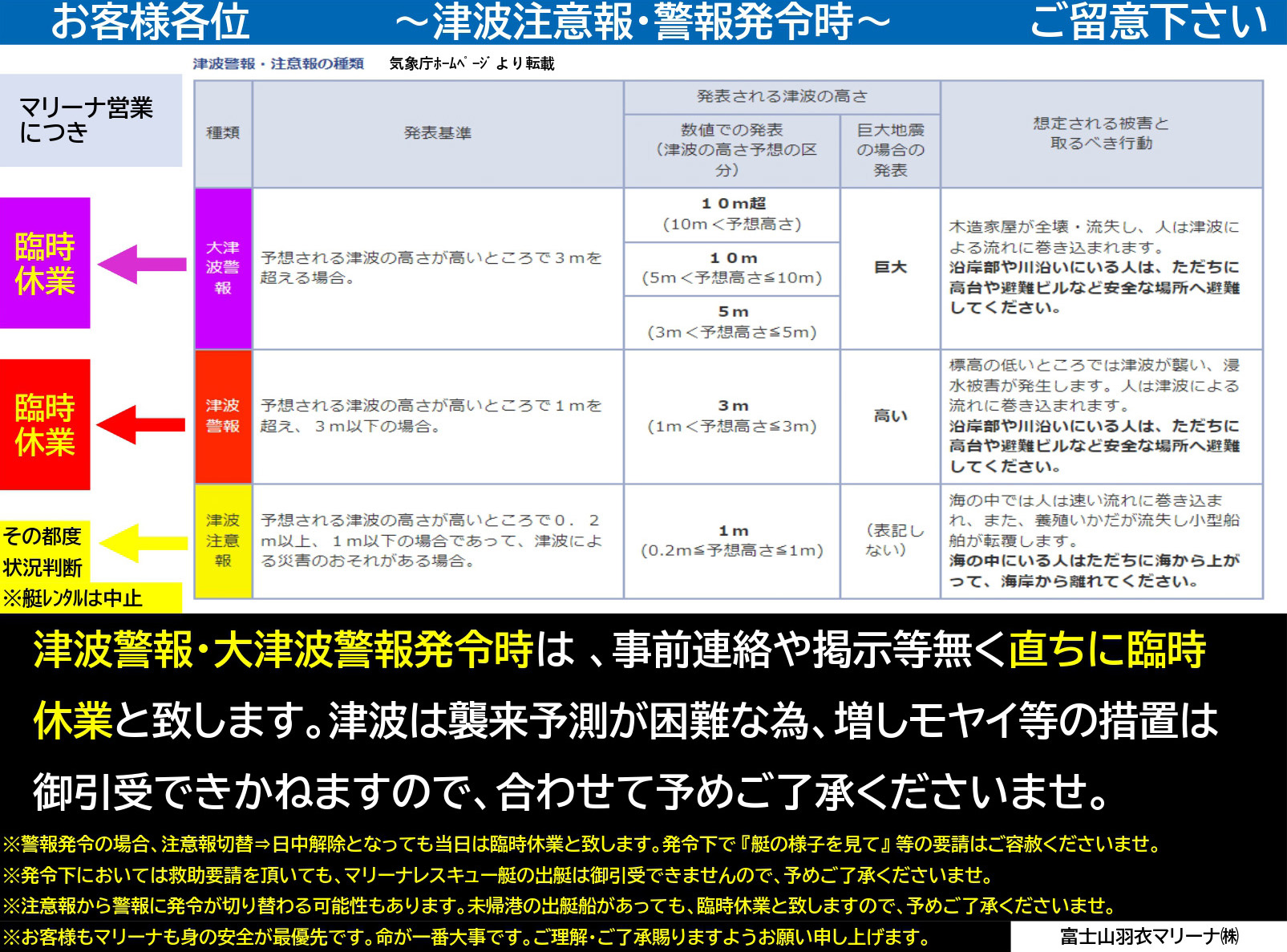Click '数値での発表' sub-header cell
Viewport: 1287px width, 952px height.
point(731,150)
